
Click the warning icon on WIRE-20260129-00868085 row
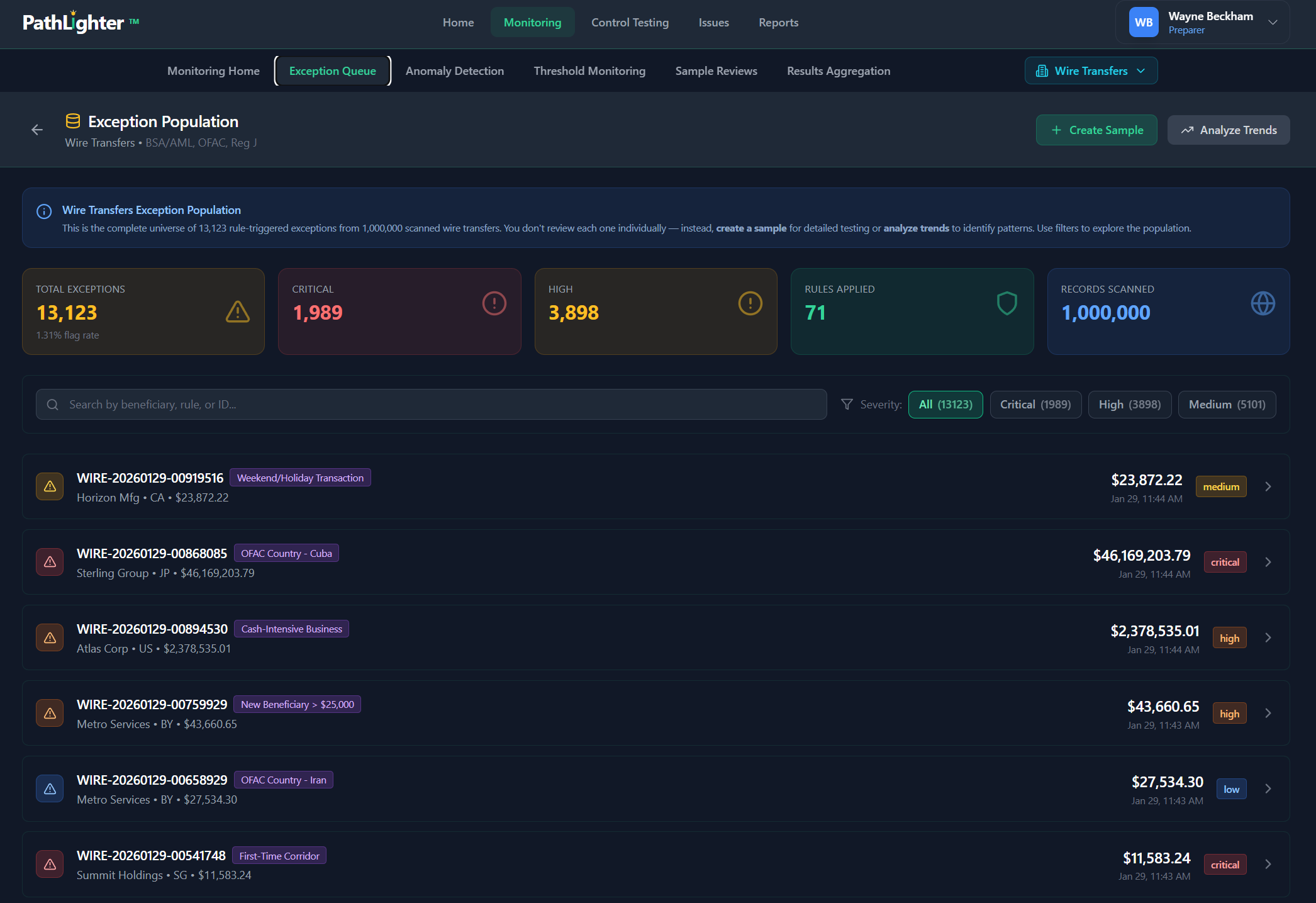(x=50, y=561)
